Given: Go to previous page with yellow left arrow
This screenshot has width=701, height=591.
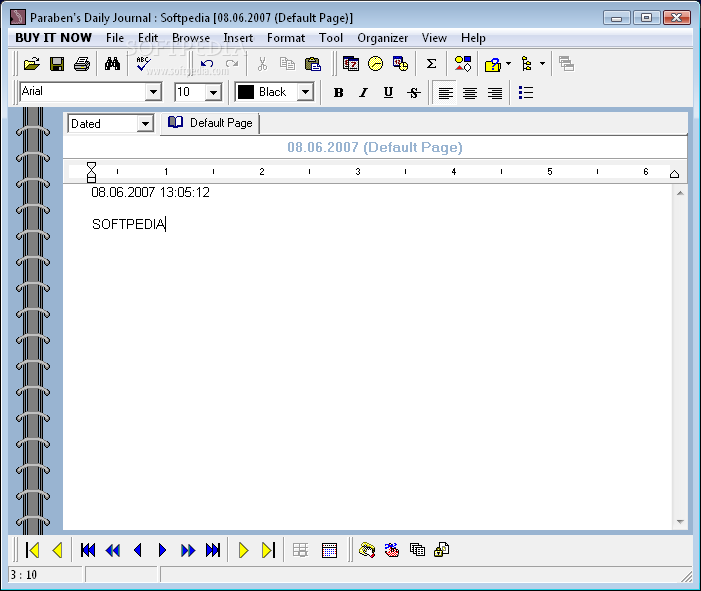Looking at the screenshot, I should (x=57, y=550).
